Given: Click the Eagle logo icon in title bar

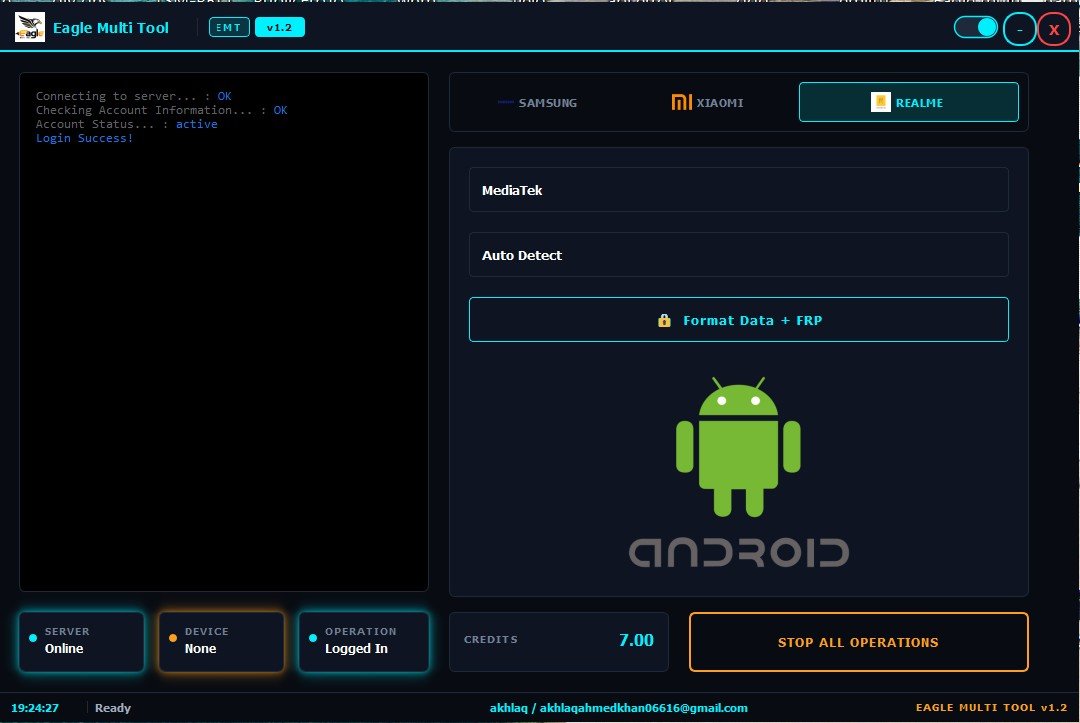Looking at the screenshot, I should tap(30, 28).
